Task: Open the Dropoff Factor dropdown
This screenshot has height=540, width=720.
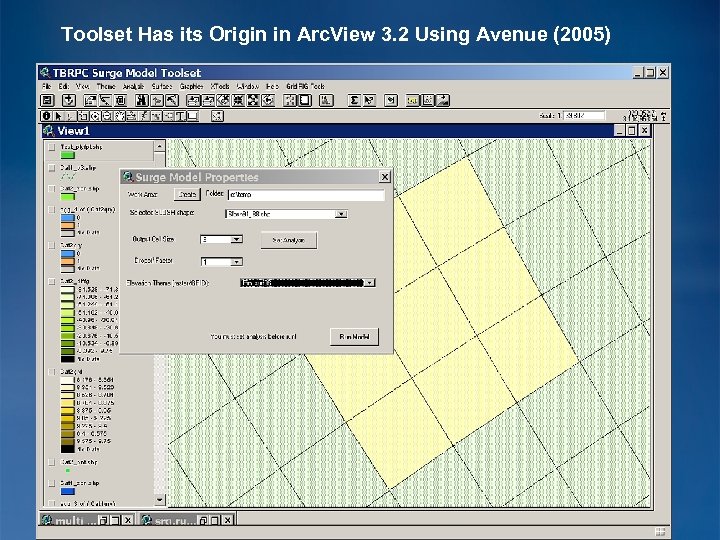Action: [236, 262]
